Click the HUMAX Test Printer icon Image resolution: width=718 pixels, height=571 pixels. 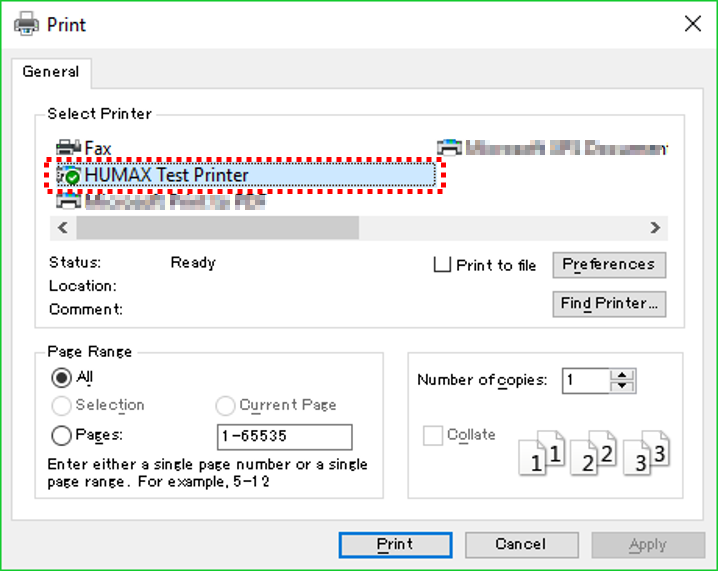(69, 175)
